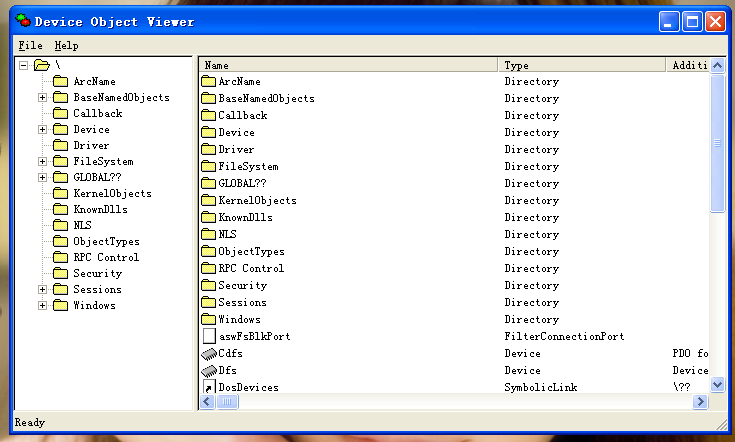Click vertical scrollbar down arrow

[x=718, y=385]
